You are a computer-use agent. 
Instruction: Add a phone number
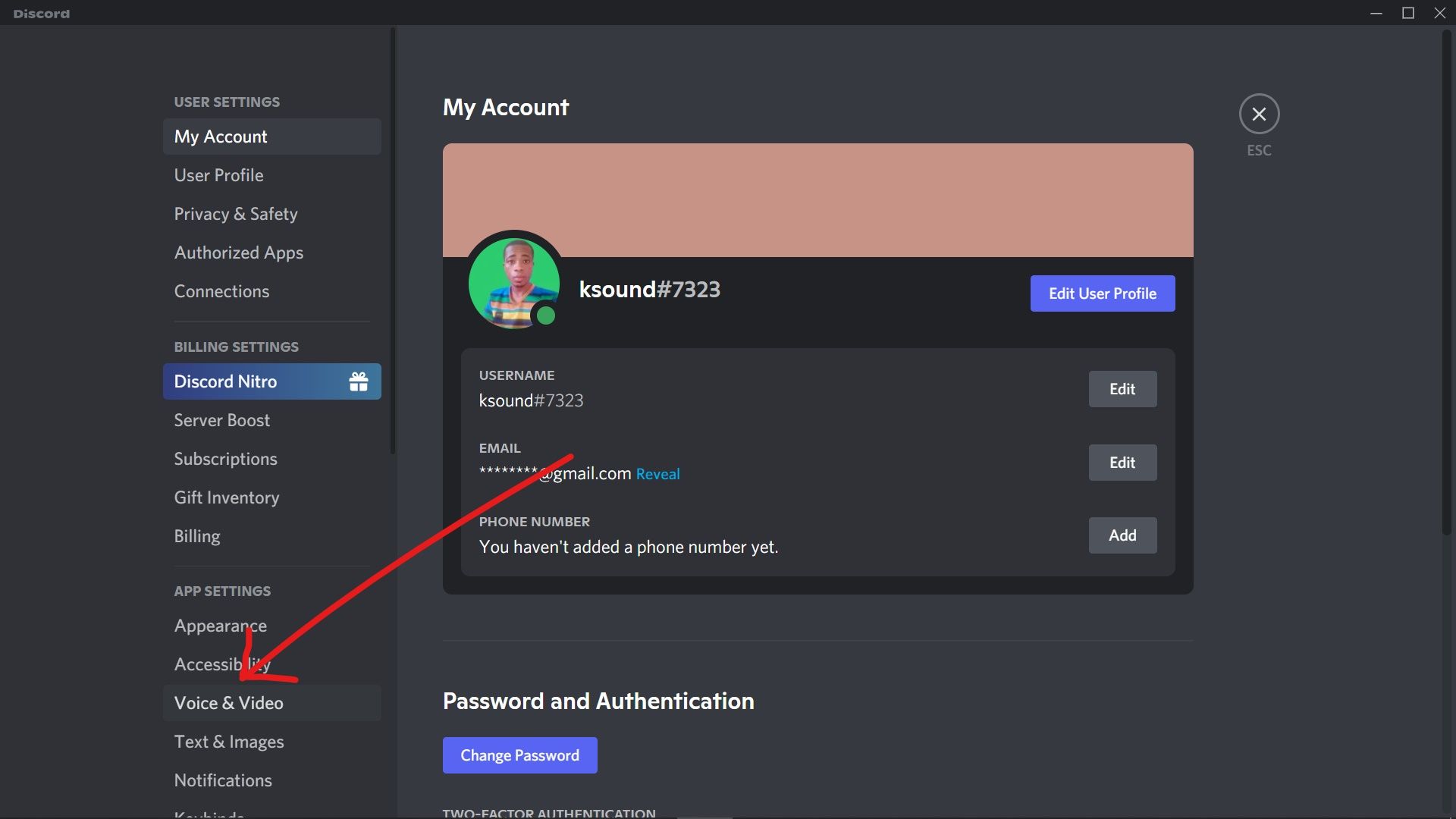pyautogui.click(x=1122, y=535)
